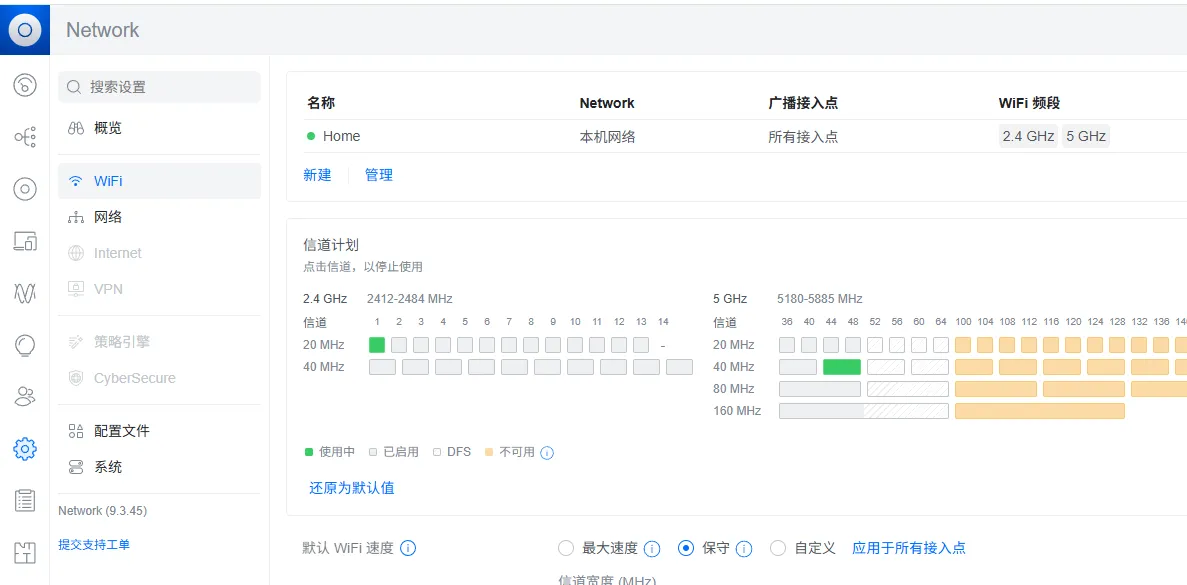
Task: Click the green status dot beside Home
Action: [x=310, y=136]
